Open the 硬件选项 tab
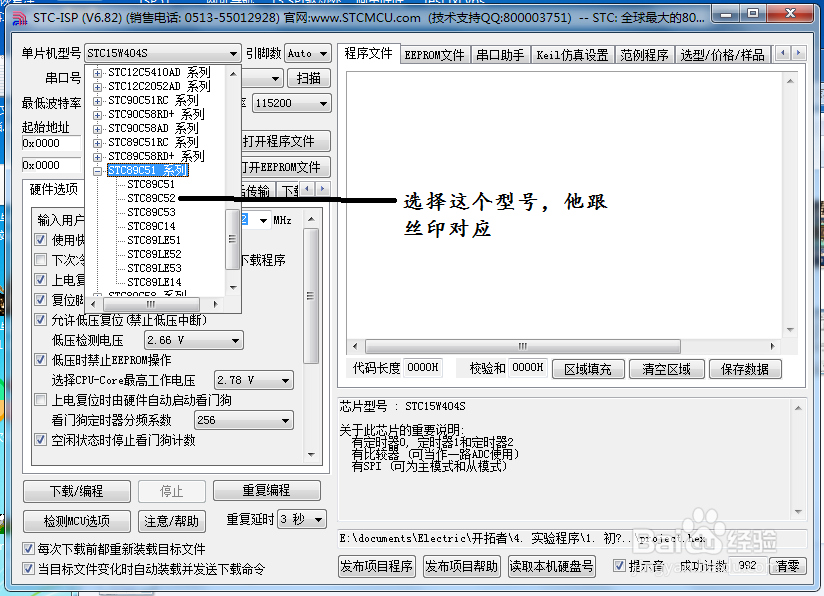Screen dimensions: 824x596 coord(54,189)
